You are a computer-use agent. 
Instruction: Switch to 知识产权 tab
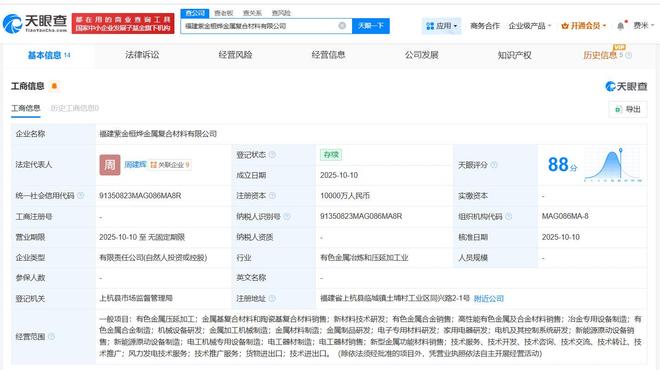pos(514,55)
